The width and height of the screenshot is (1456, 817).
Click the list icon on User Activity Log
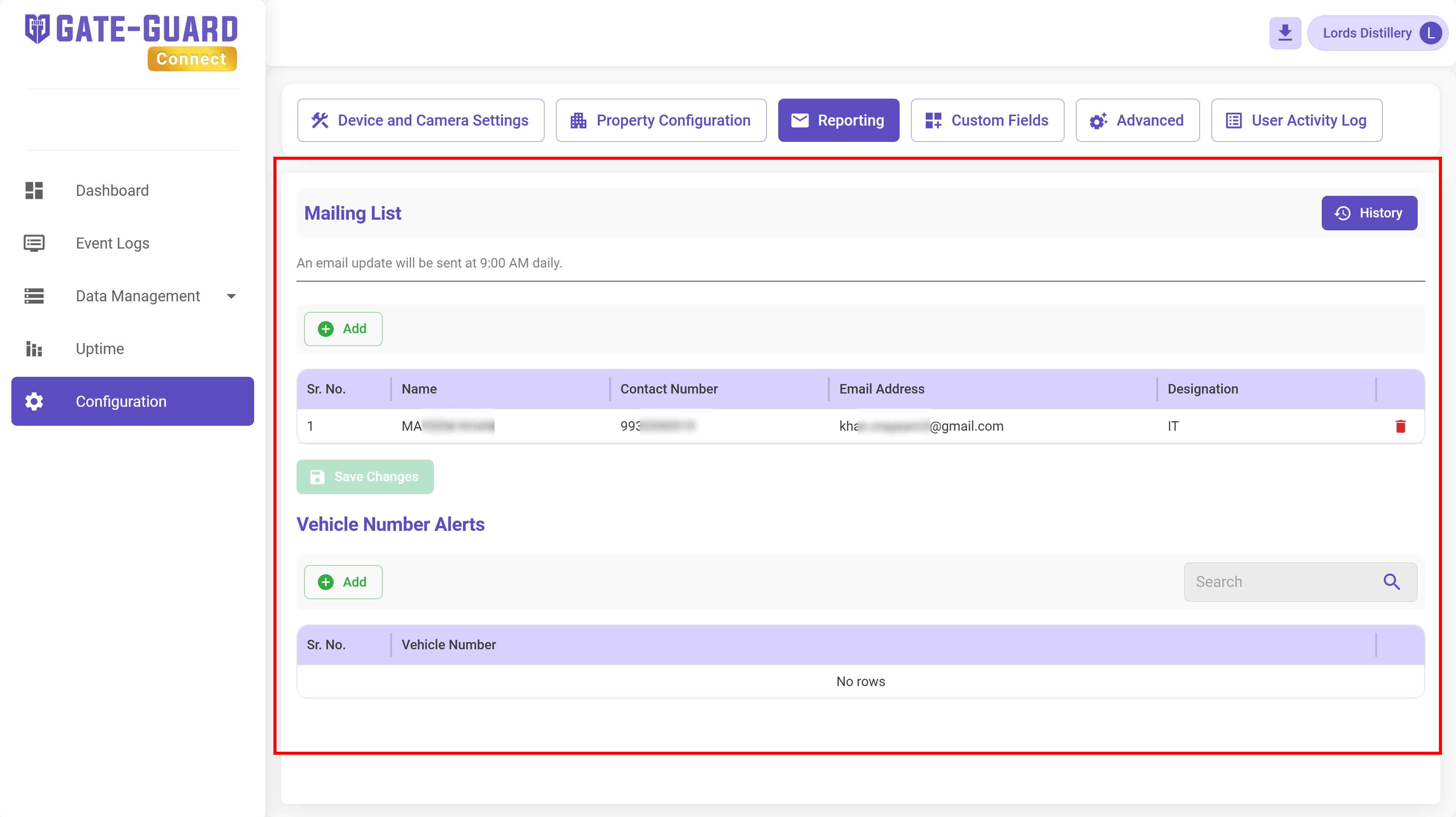1233,120
